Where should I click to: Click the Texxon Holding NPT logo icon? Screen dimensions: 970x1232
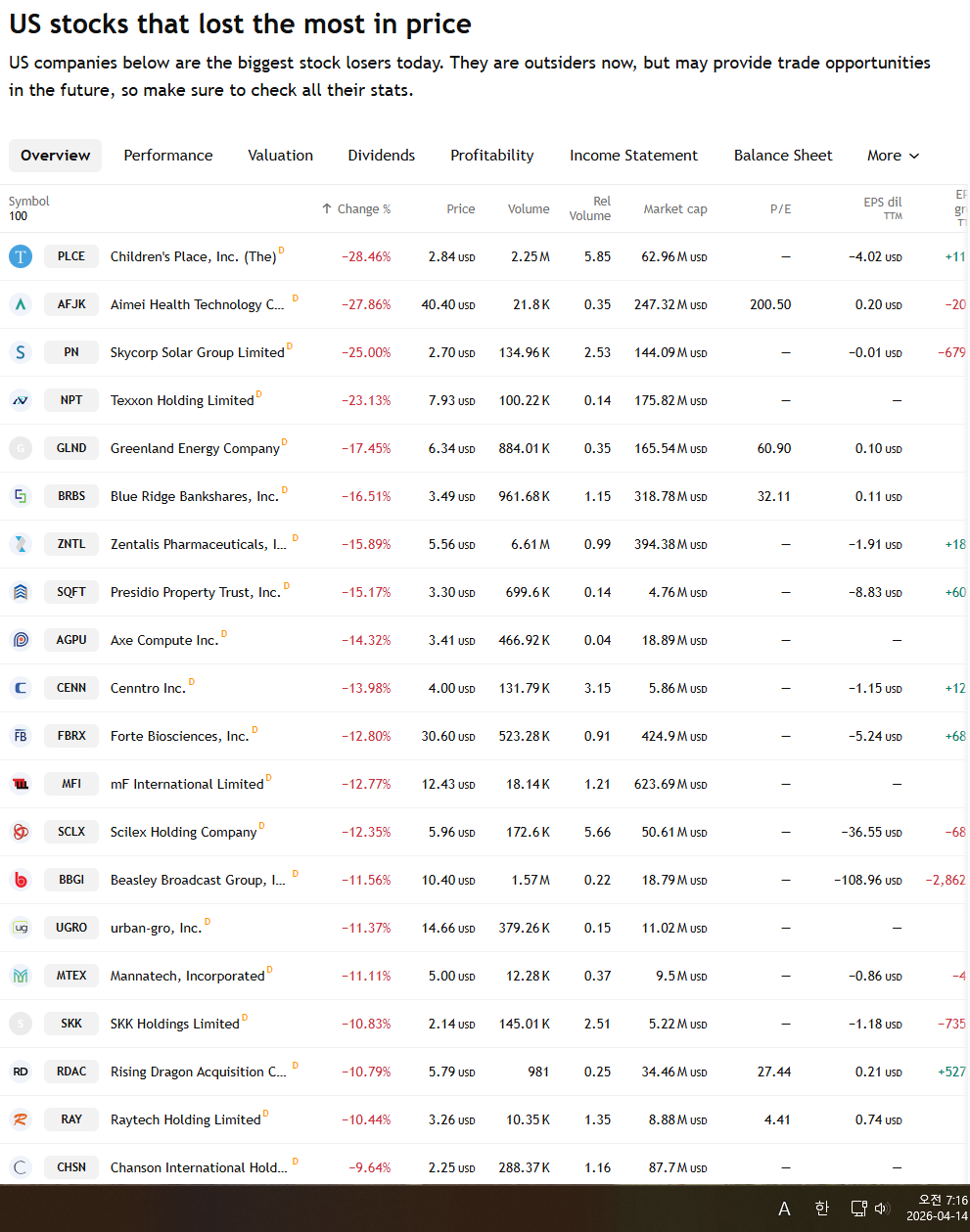(x=21, y=400)
